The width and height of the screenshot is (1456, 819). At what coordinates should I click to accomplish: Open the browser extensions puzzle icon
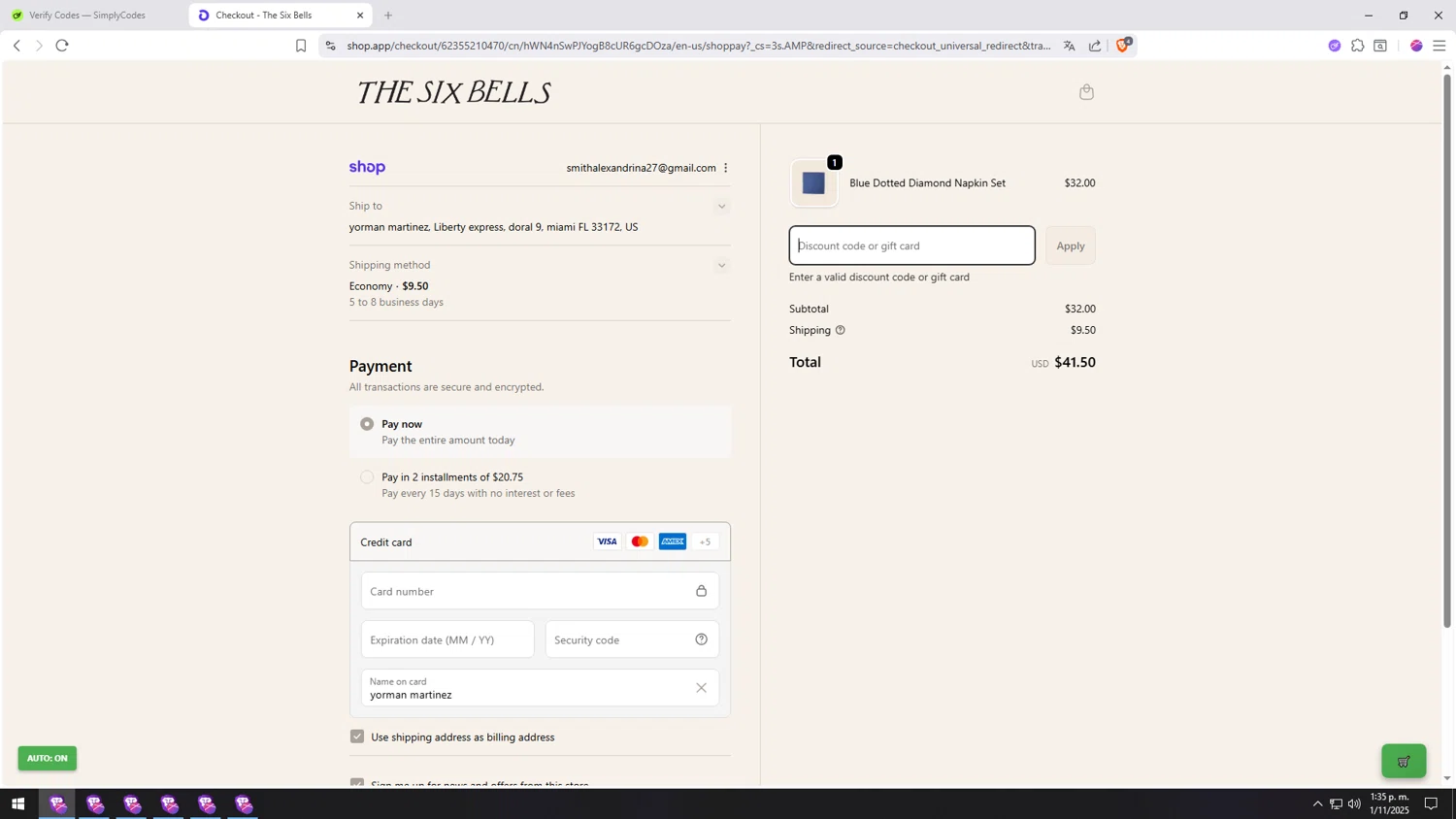(1357, 46)
